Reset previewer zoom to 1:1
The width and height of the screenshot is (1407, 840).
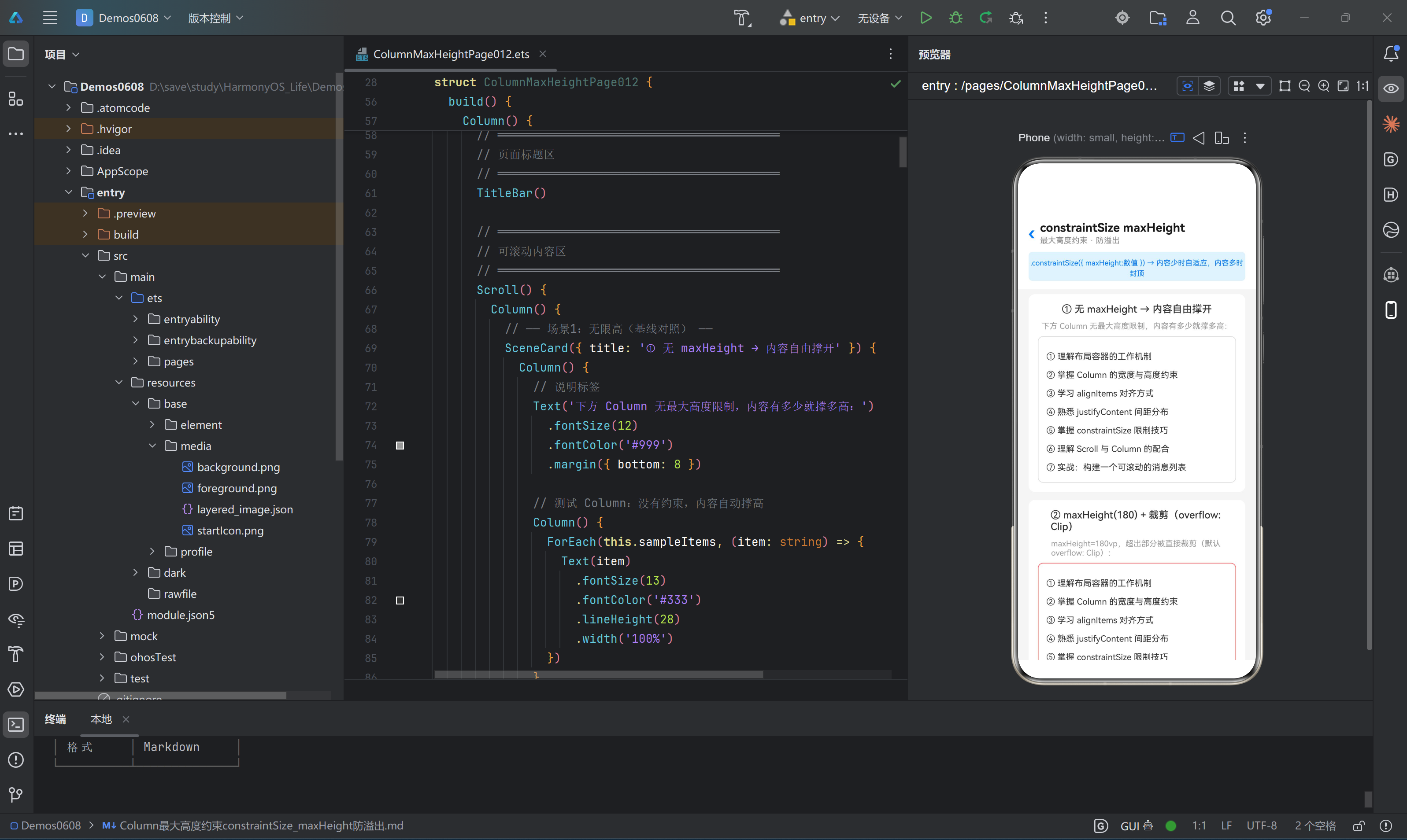coord(1362,85)
